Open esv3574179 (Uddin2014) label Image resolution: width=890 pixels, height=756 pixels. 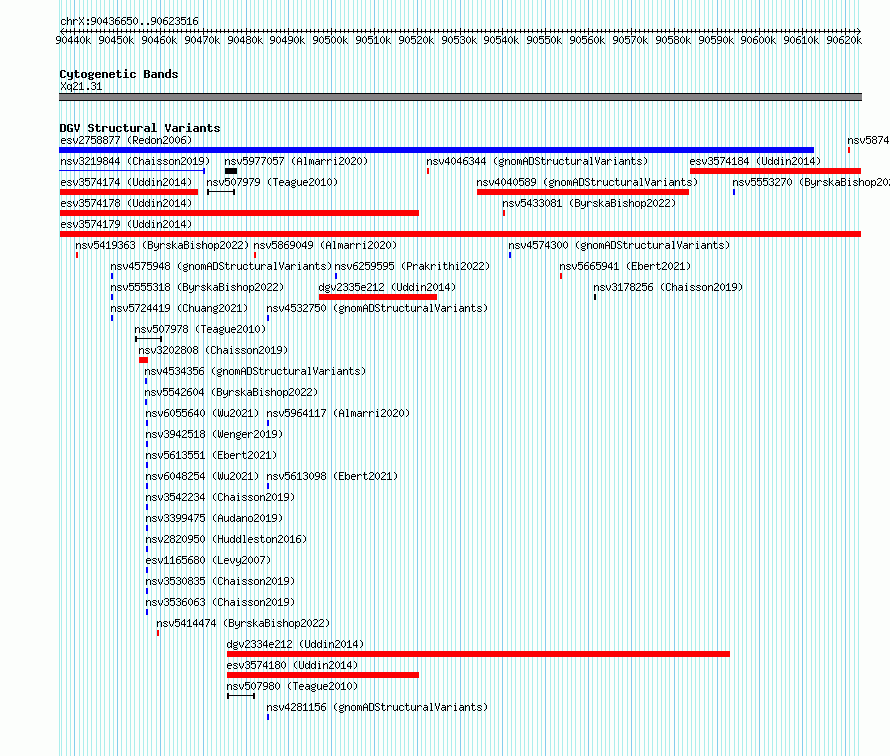pos(126,224)
